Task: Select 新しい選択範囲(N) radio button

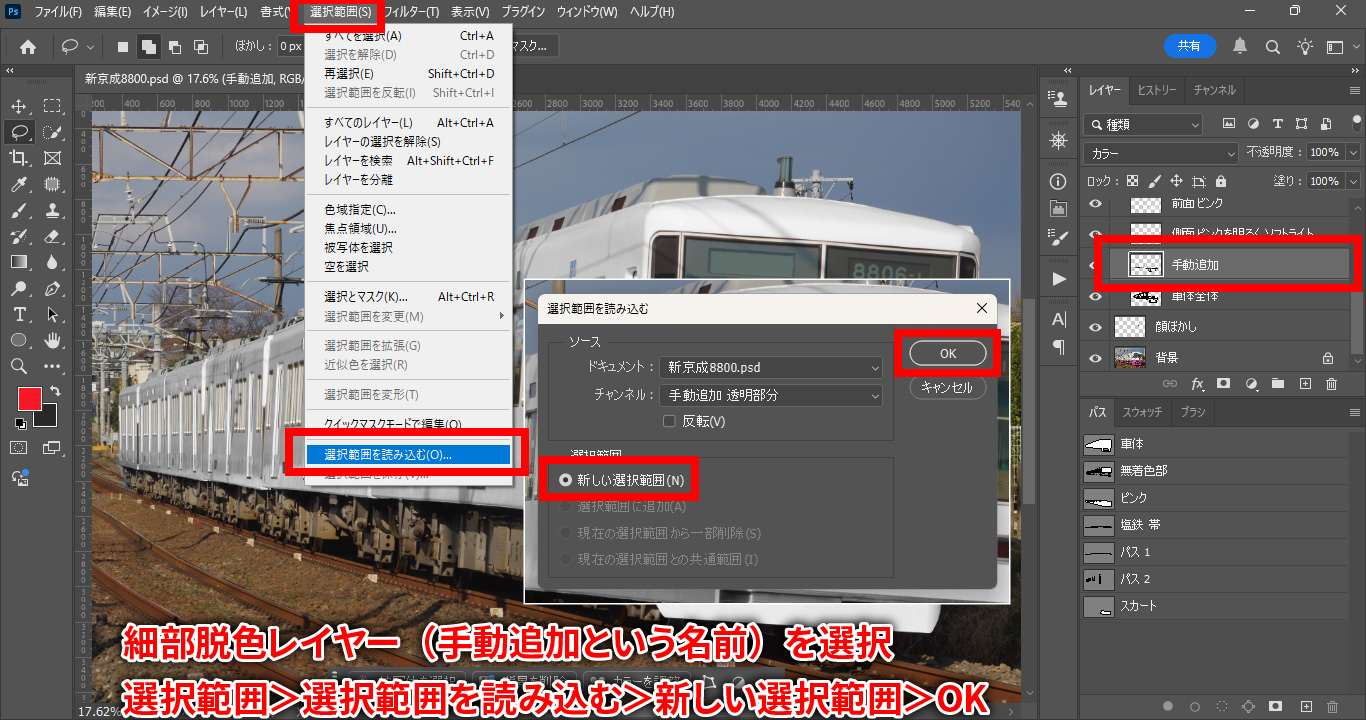Action: click(x=566, y=481)
